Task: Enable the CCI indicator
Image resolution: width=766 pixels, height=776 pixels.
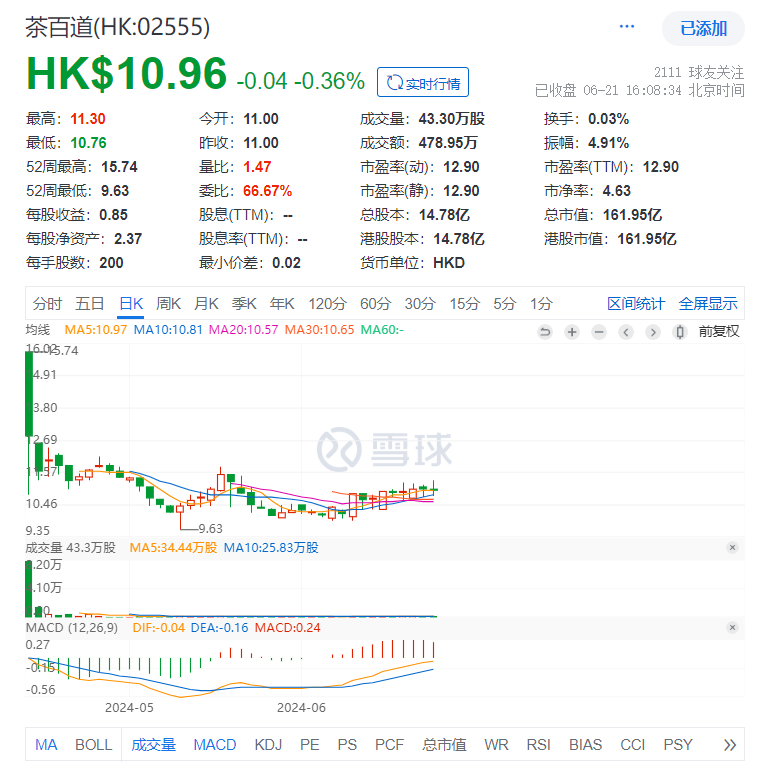Action: coord(632,745)
